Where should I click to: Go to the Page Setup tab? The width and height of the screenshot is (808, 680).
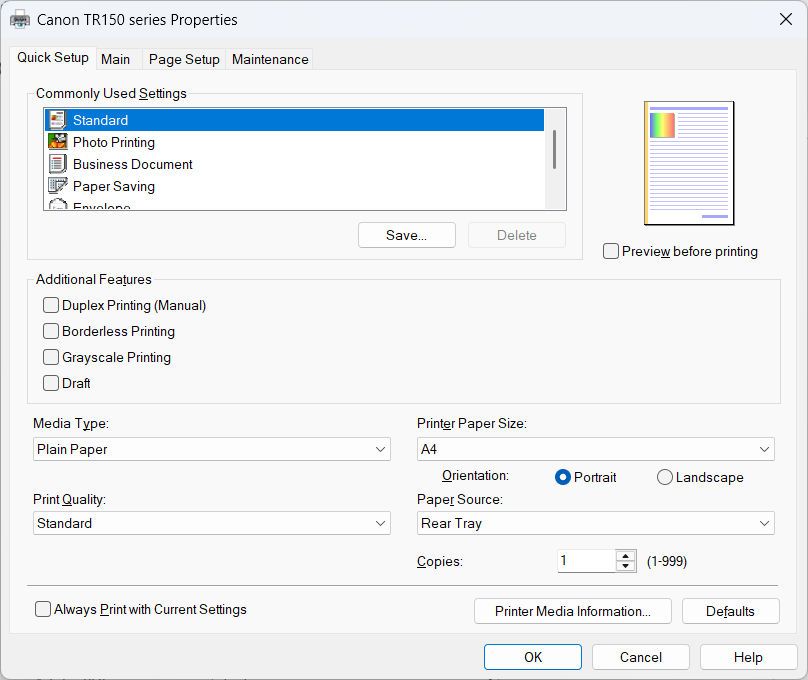184,60
